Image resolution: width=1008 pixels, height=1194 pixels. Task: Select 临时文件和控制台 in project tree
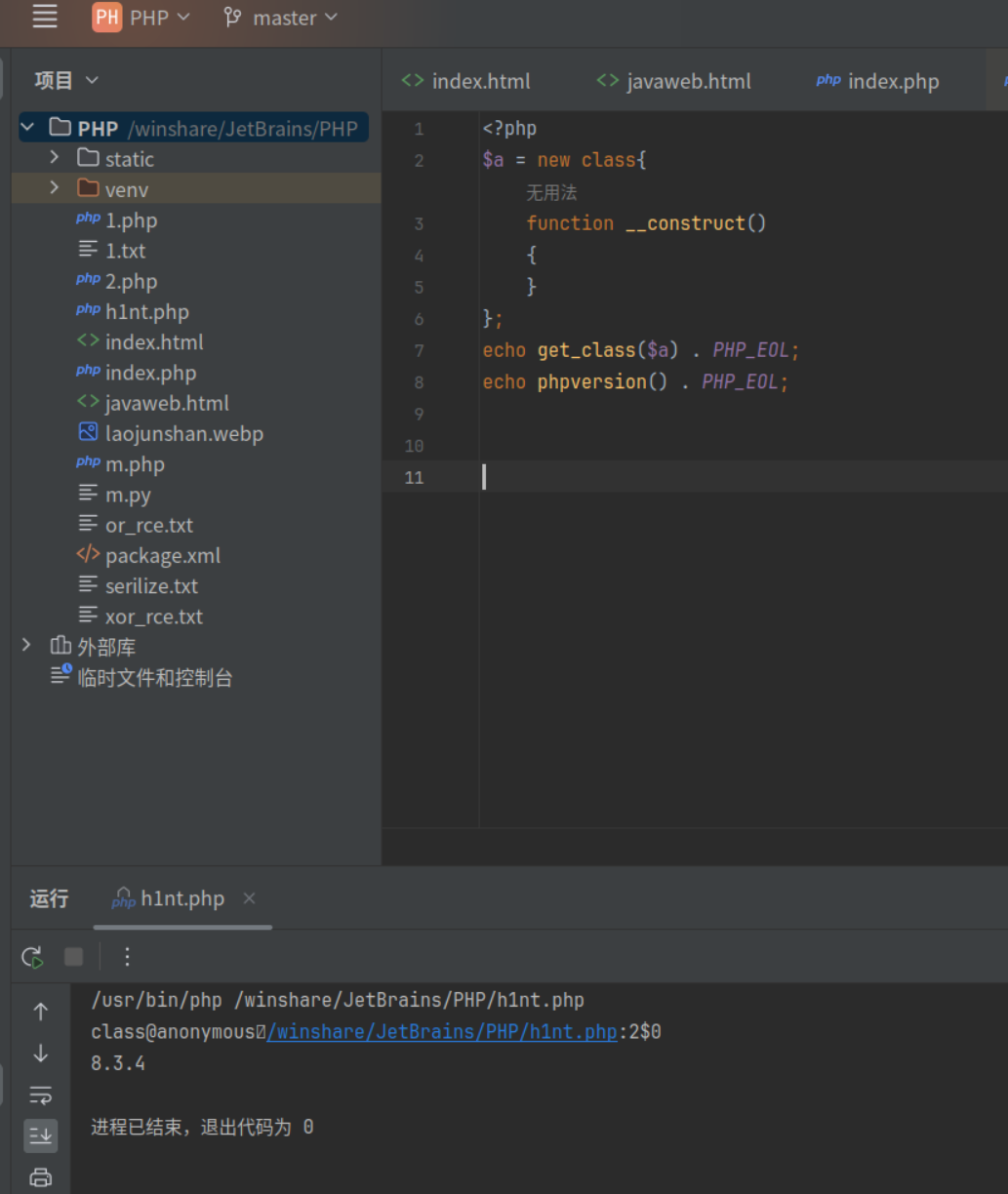click(x=155, y=677)
